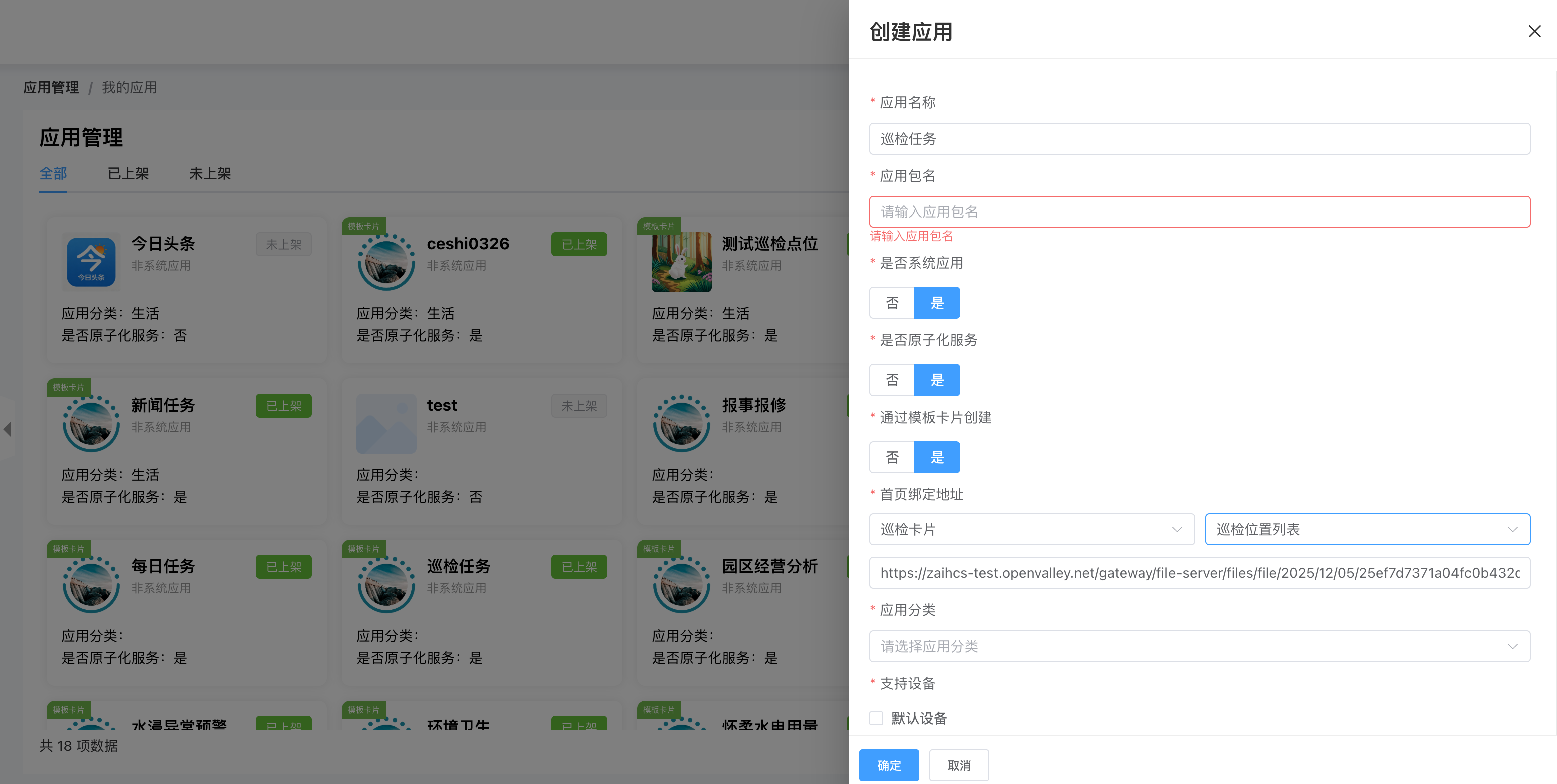The width and height of the screenshot is (1557, 784).
Task: Switch to the 未上架 tab
Action: click(x=210, y=174)
